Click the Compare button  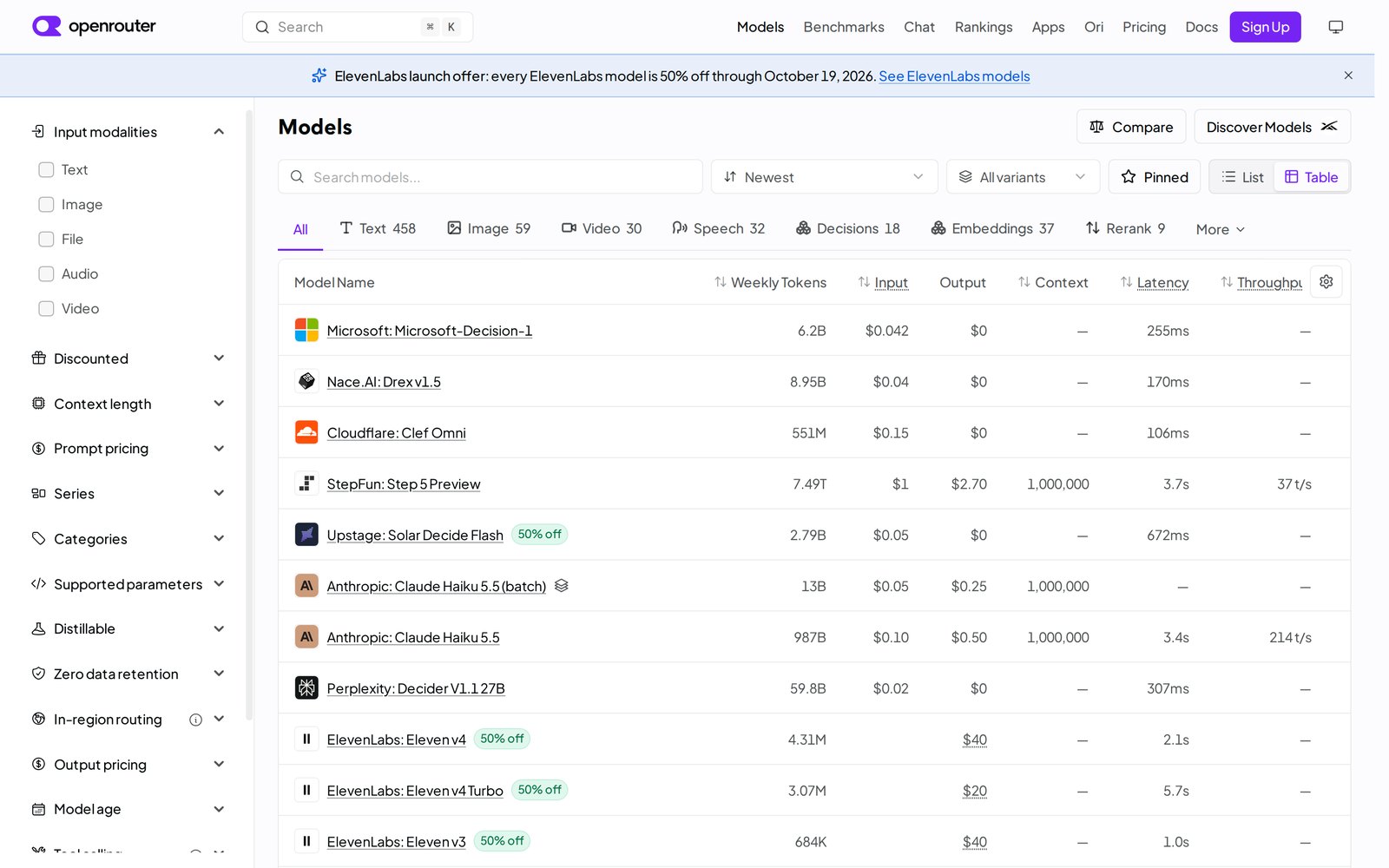[1131, 127]
